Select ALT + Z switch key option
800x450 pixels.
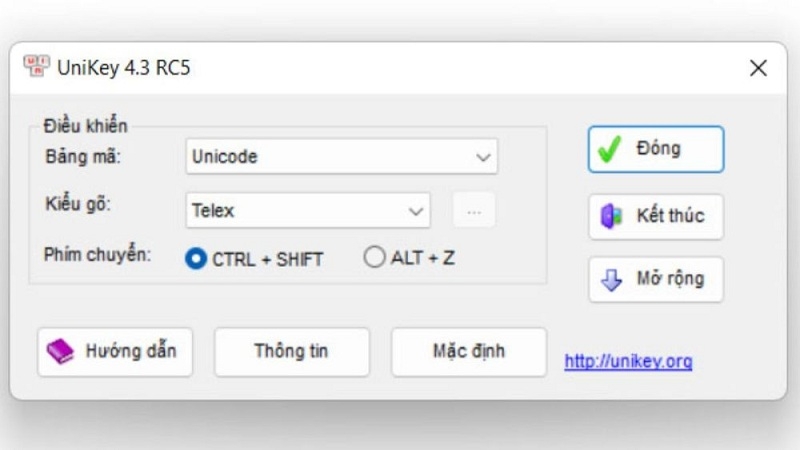[374, 258]
